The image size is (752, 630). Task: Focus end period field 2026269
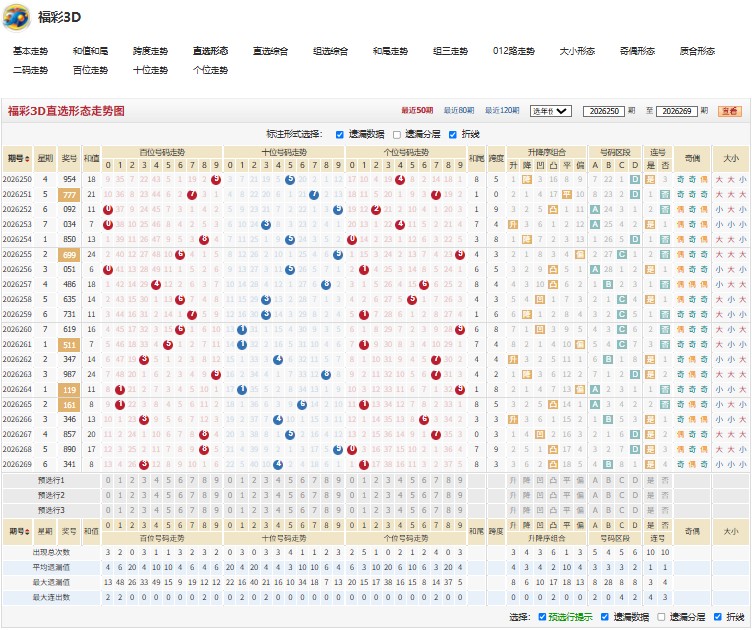tap(677, 111)
